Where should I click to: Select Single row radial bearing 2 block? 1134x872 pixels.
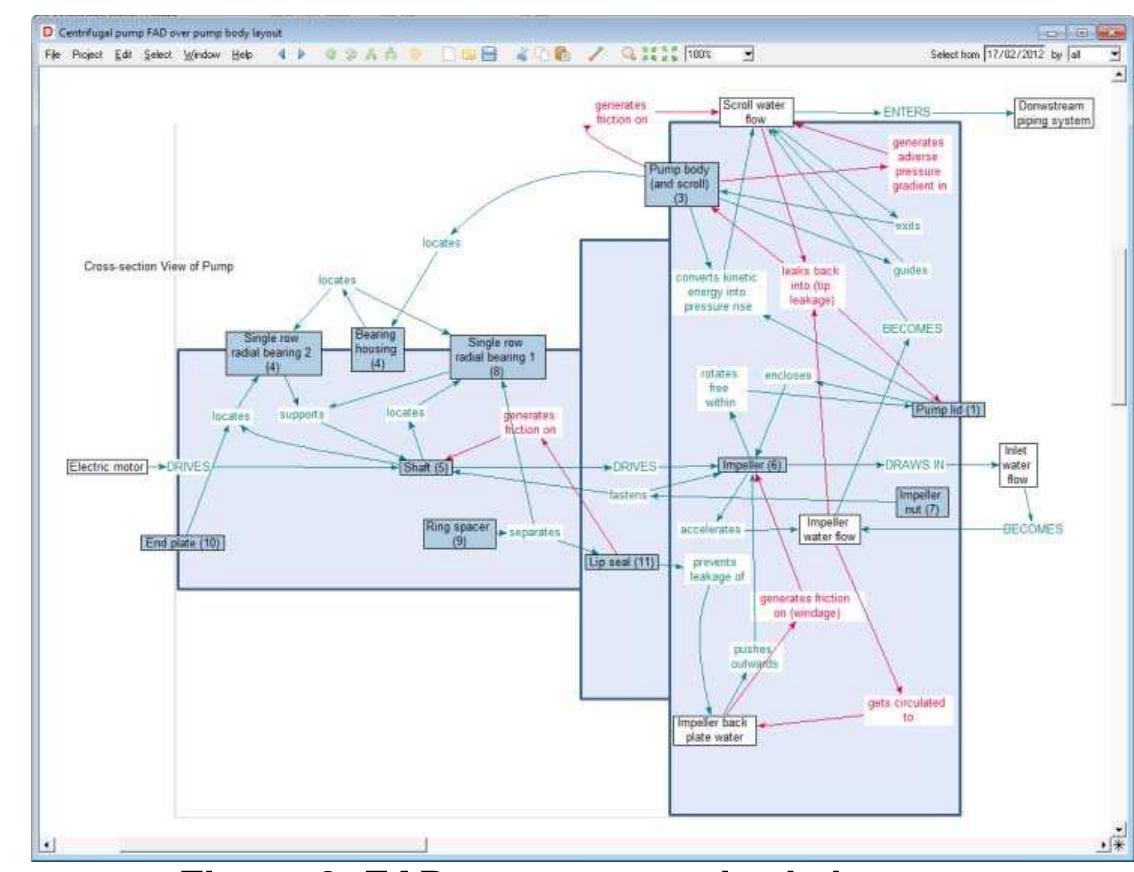pos(273,353)
